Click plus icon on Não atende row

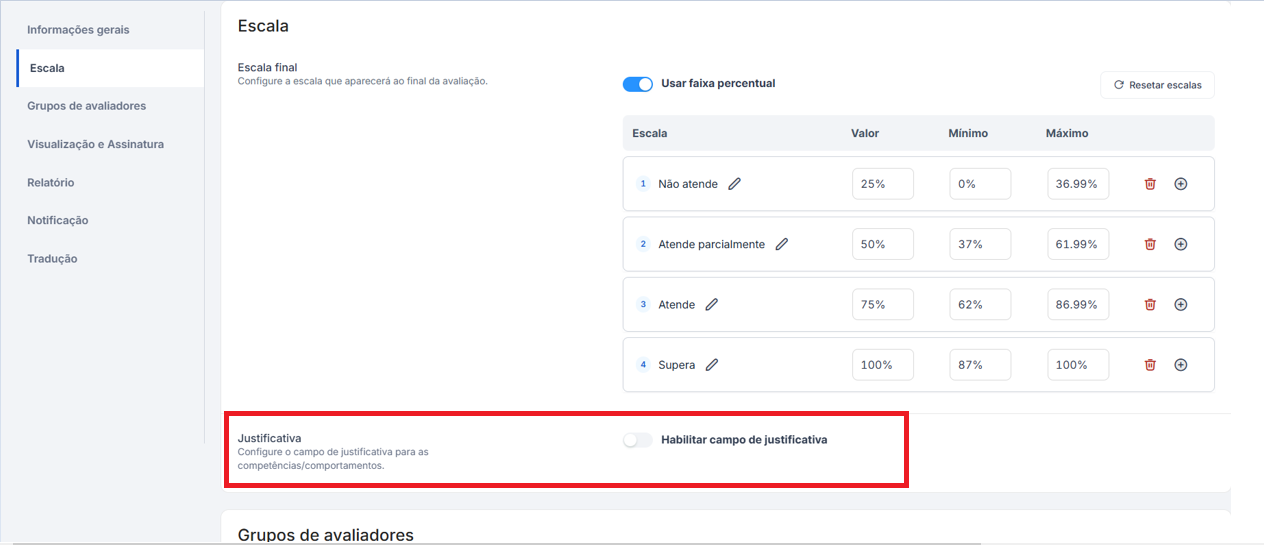1180,184
